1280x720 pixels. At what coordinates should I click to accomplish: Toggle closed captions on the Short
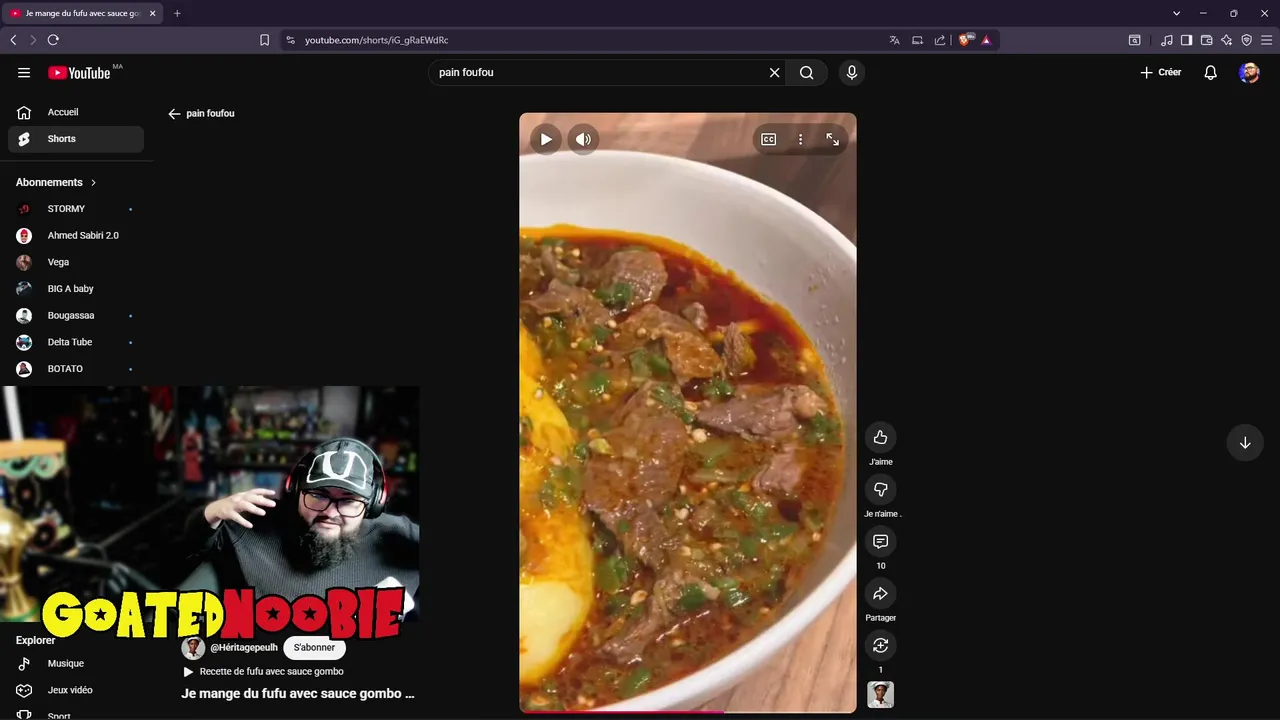[x=769, y=140]
